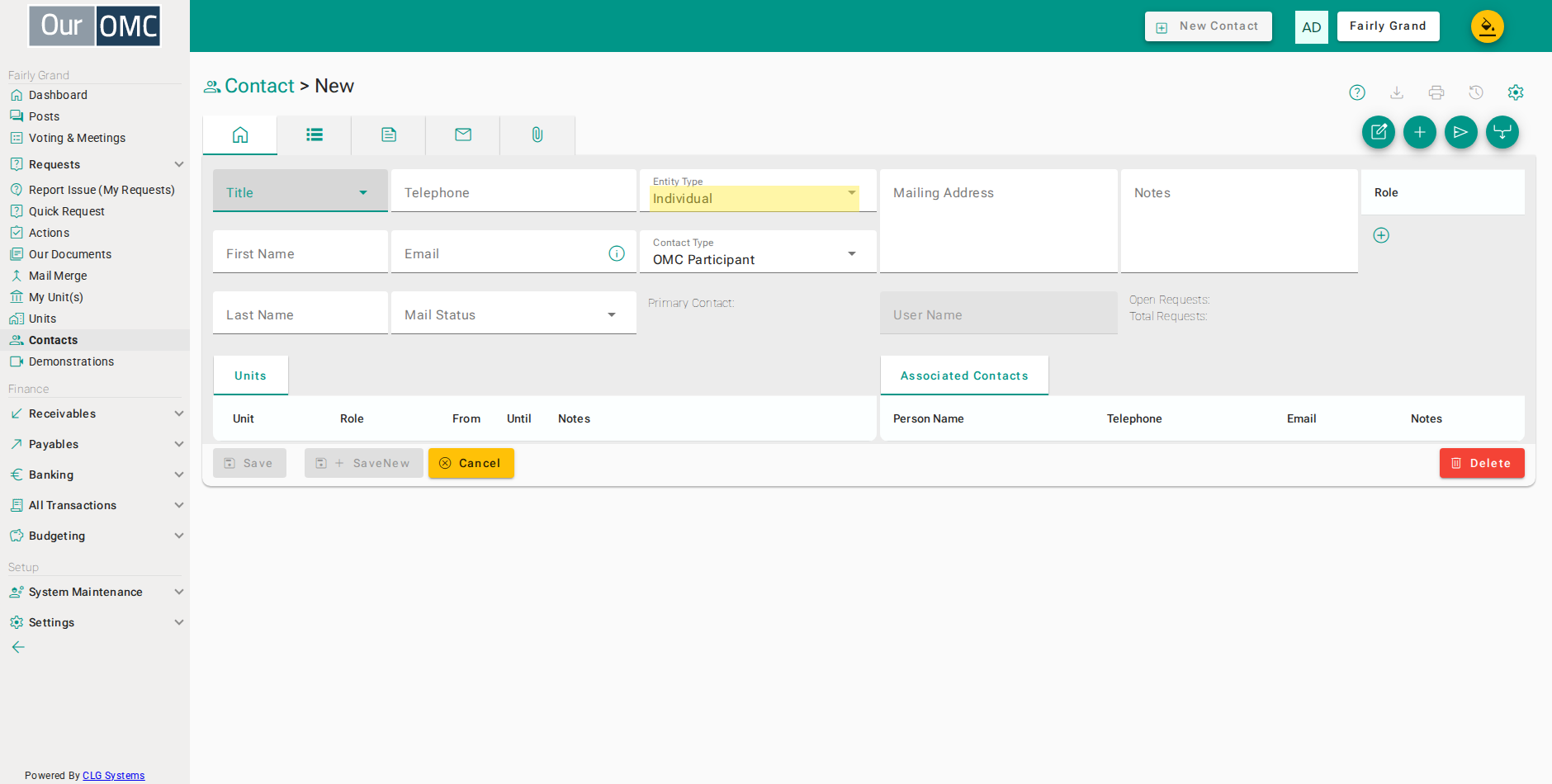Image resolution: width=1552 pixels, height=784 pixels.
Task: Add a role with the plus circle
Action: [1381, 235]
